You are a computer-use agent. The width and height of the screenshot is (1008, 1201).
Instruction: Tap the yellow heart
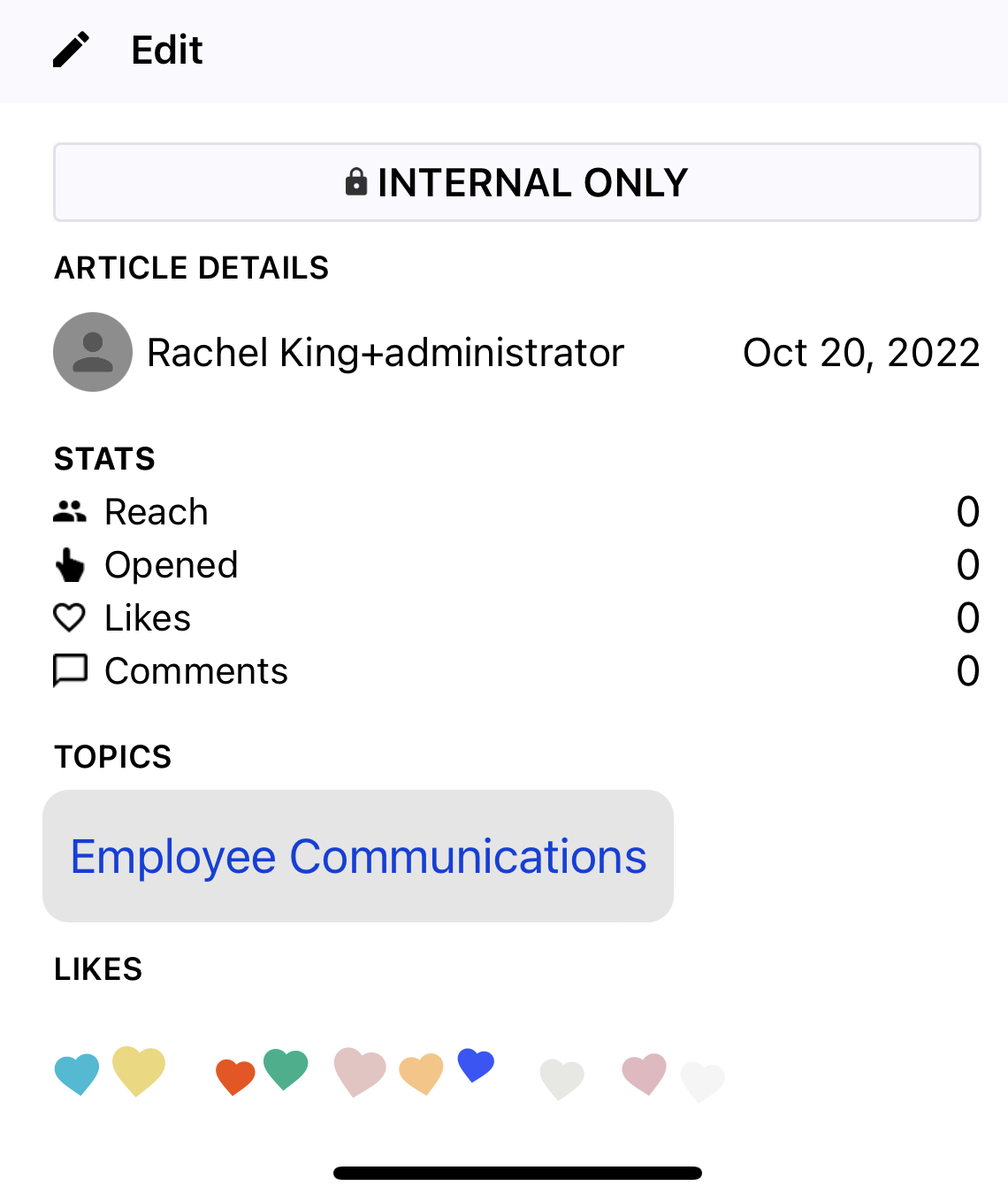139,1071
